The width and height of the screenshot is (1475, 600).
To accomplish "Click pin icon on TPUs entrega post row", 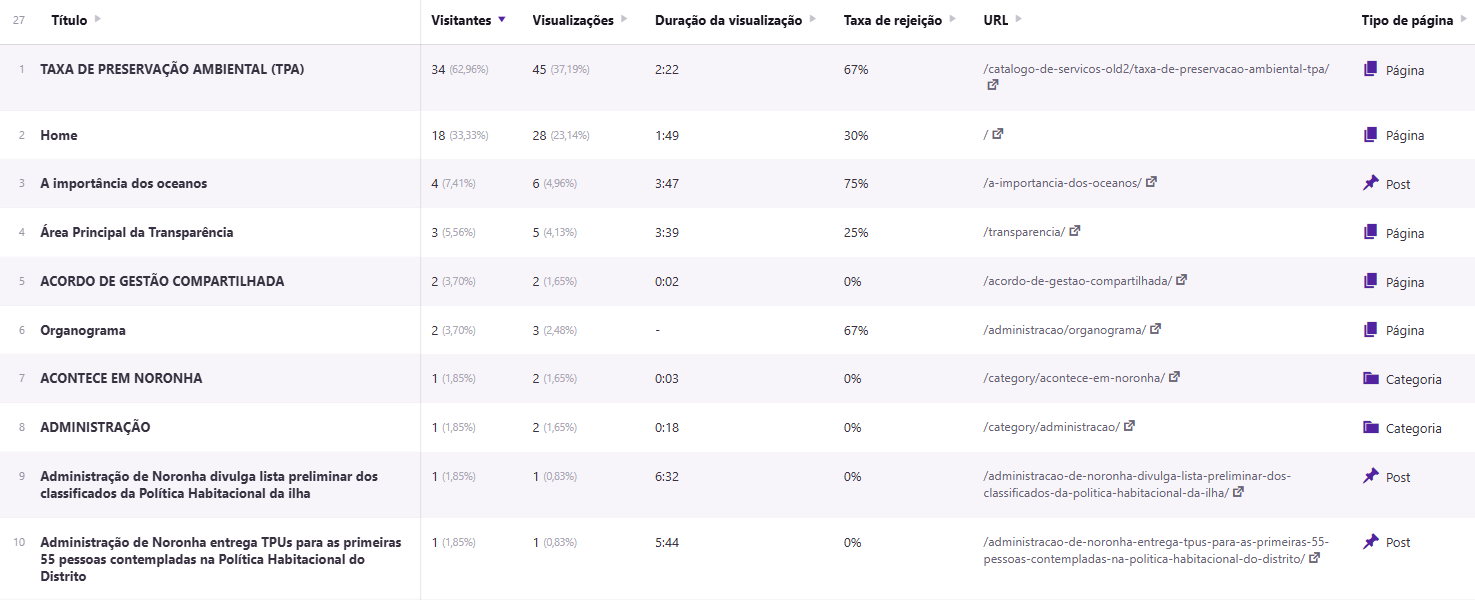I will tap(1369, 542).
